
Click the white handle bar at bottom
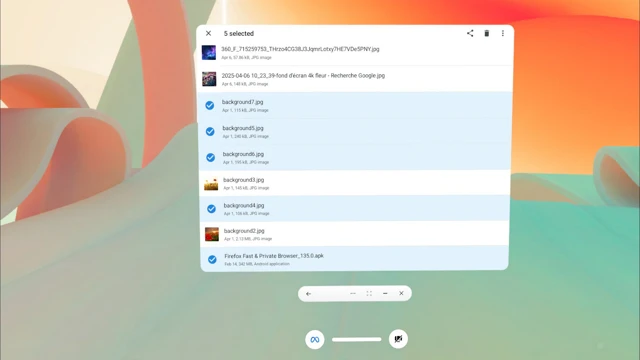[x=356, y=339]
